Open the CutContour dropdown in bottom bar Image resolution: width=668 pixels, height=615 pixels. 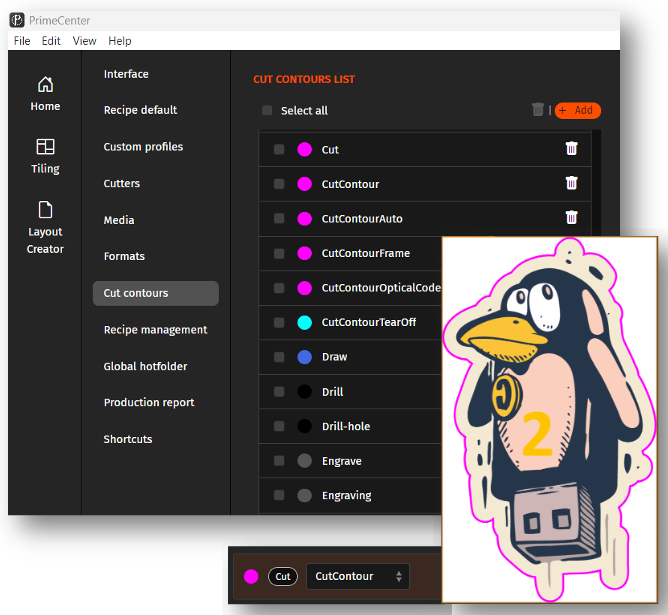[358, 576]
